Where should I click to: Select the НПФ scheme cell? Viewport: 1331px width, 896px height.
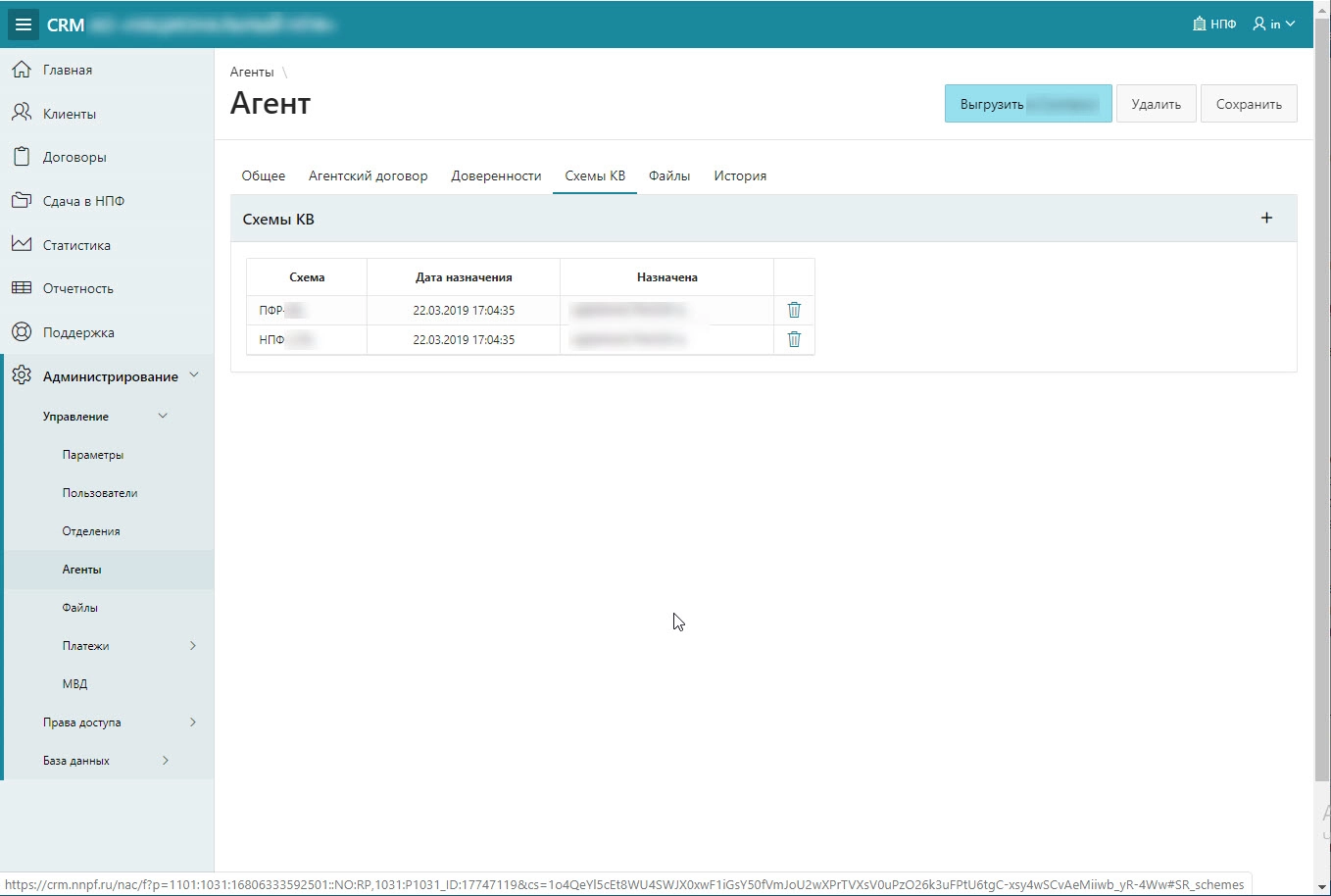click(307, 339)
